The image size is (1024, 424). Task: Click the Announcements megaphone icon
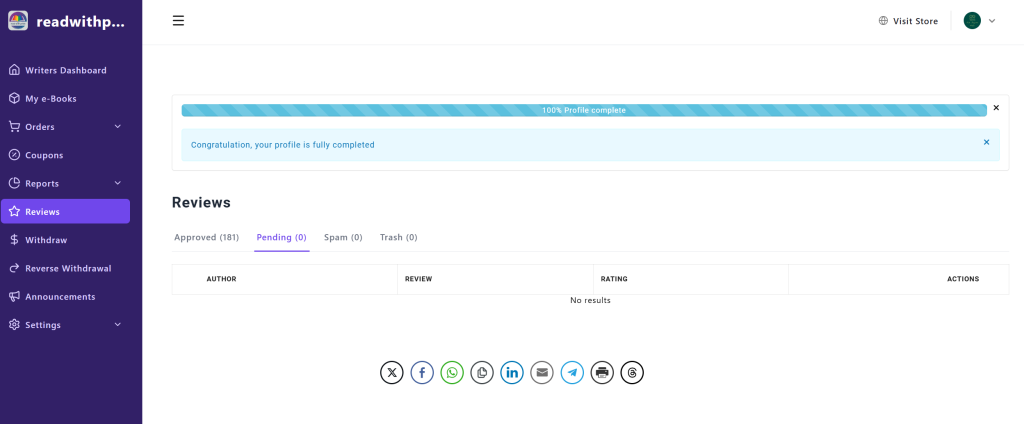pos(14,296)
